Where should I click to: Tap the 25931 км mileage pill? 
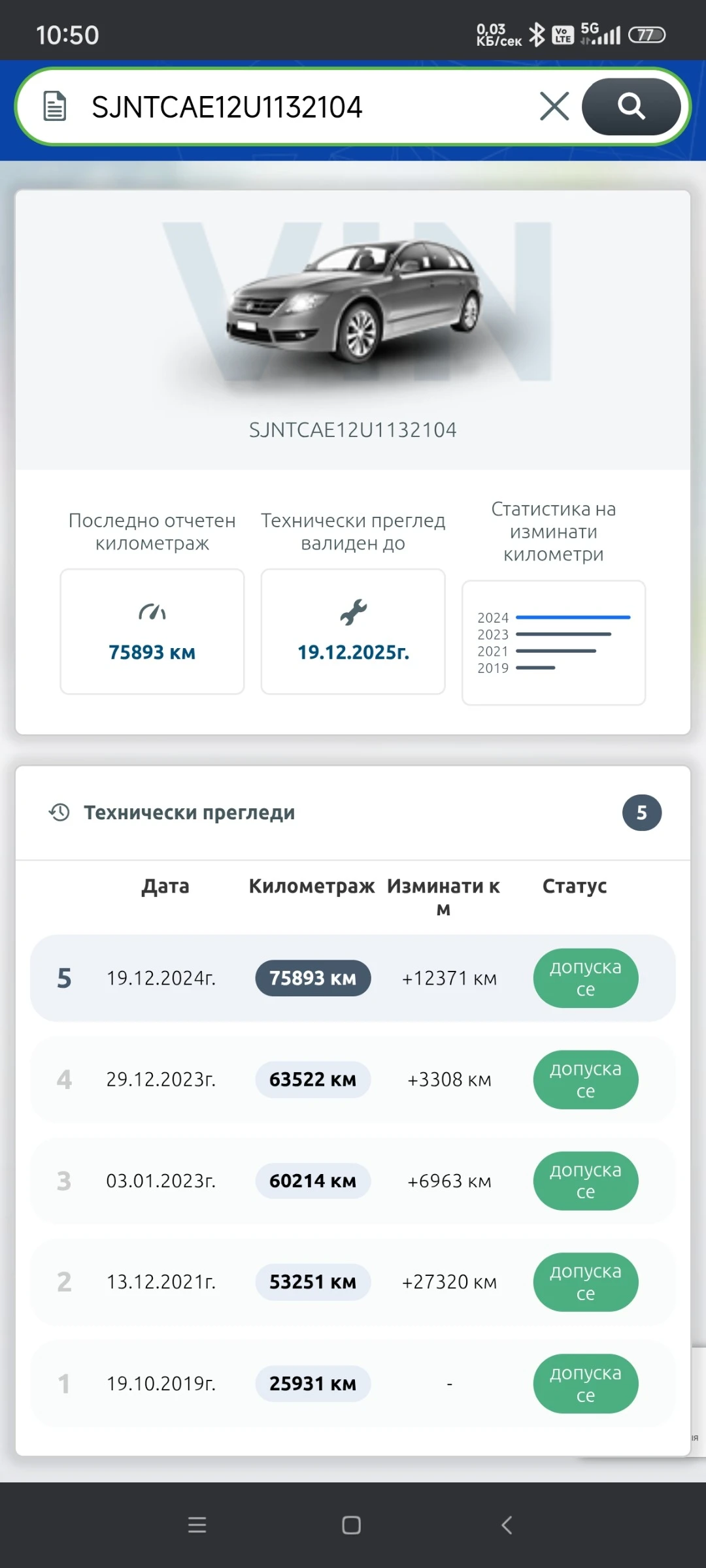click(312, 1383)
